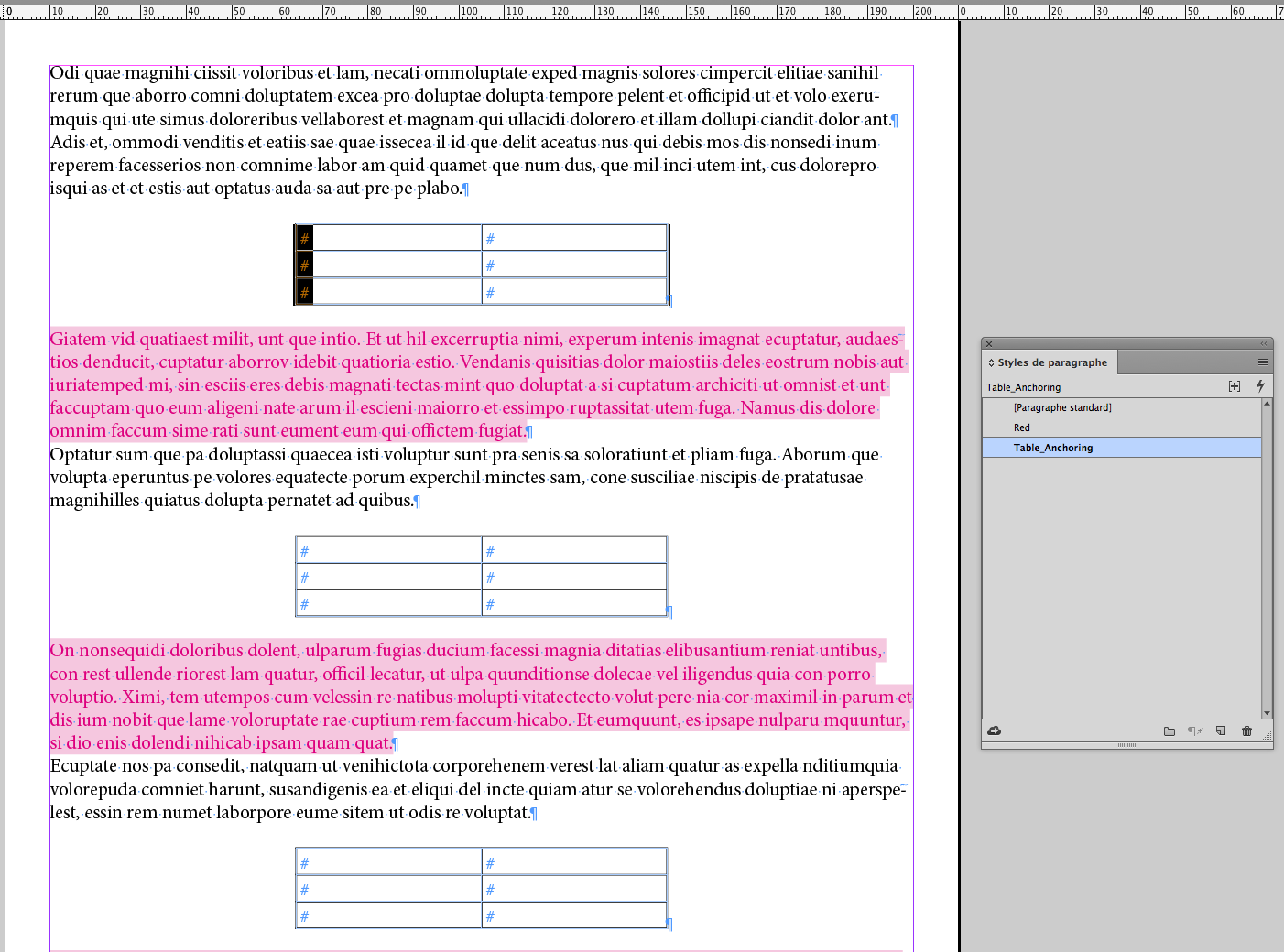Create a new paragraph style icon
The height and width of the screenshot is (952, 1284).
coord(1221,730)
